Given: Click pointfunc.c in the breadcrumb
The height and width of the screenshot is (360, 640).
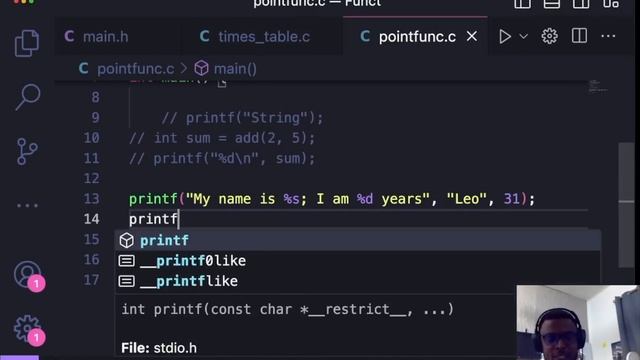Looking at the screenshot, I should coord(136,69).
